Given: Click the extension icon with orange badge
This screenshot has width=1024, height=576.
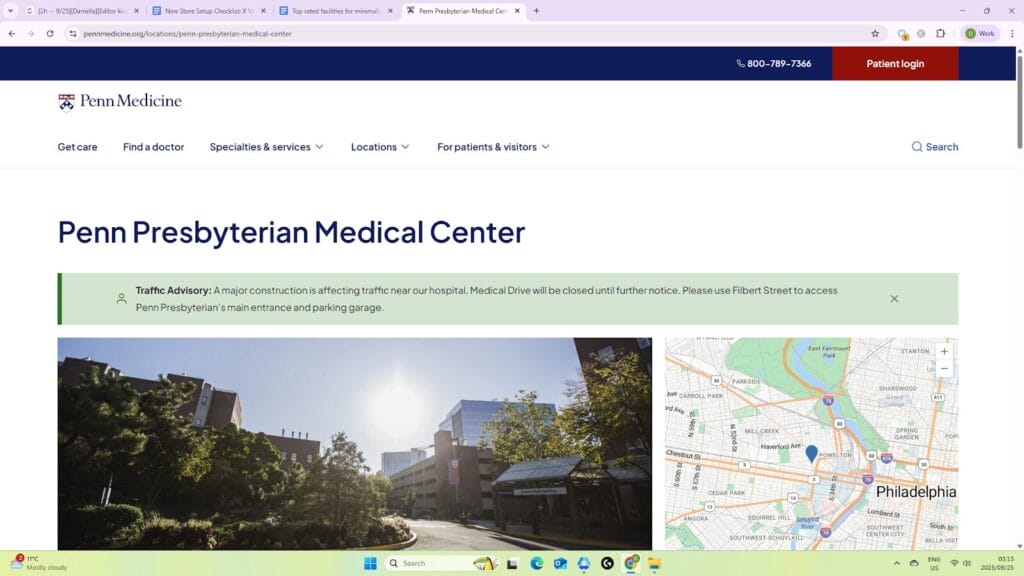Looking at the screenshot, I should tap(903, 34).
